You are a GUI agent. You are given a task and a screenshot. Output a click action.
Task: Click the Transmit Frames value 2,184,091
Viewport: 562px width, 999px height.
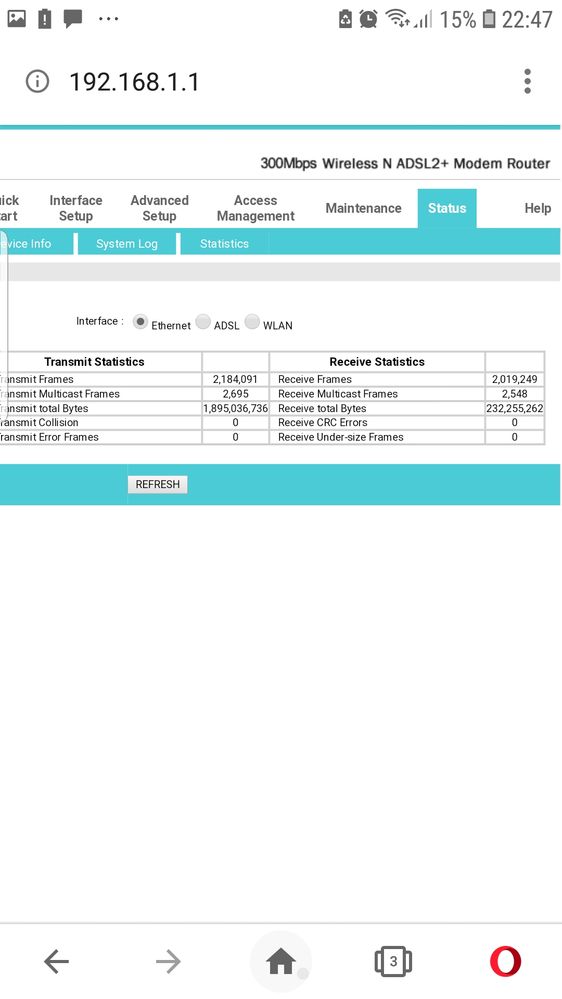(235, 379)
